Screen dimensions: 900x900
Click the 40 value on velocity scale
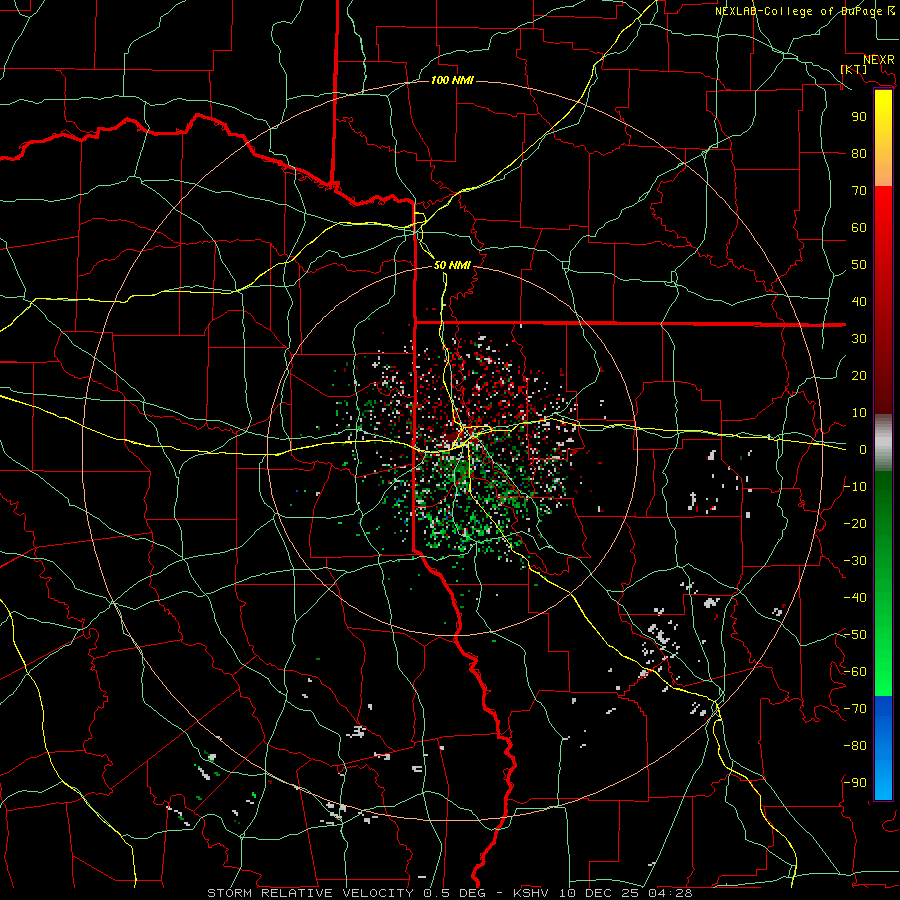click(x=859, y=301)
